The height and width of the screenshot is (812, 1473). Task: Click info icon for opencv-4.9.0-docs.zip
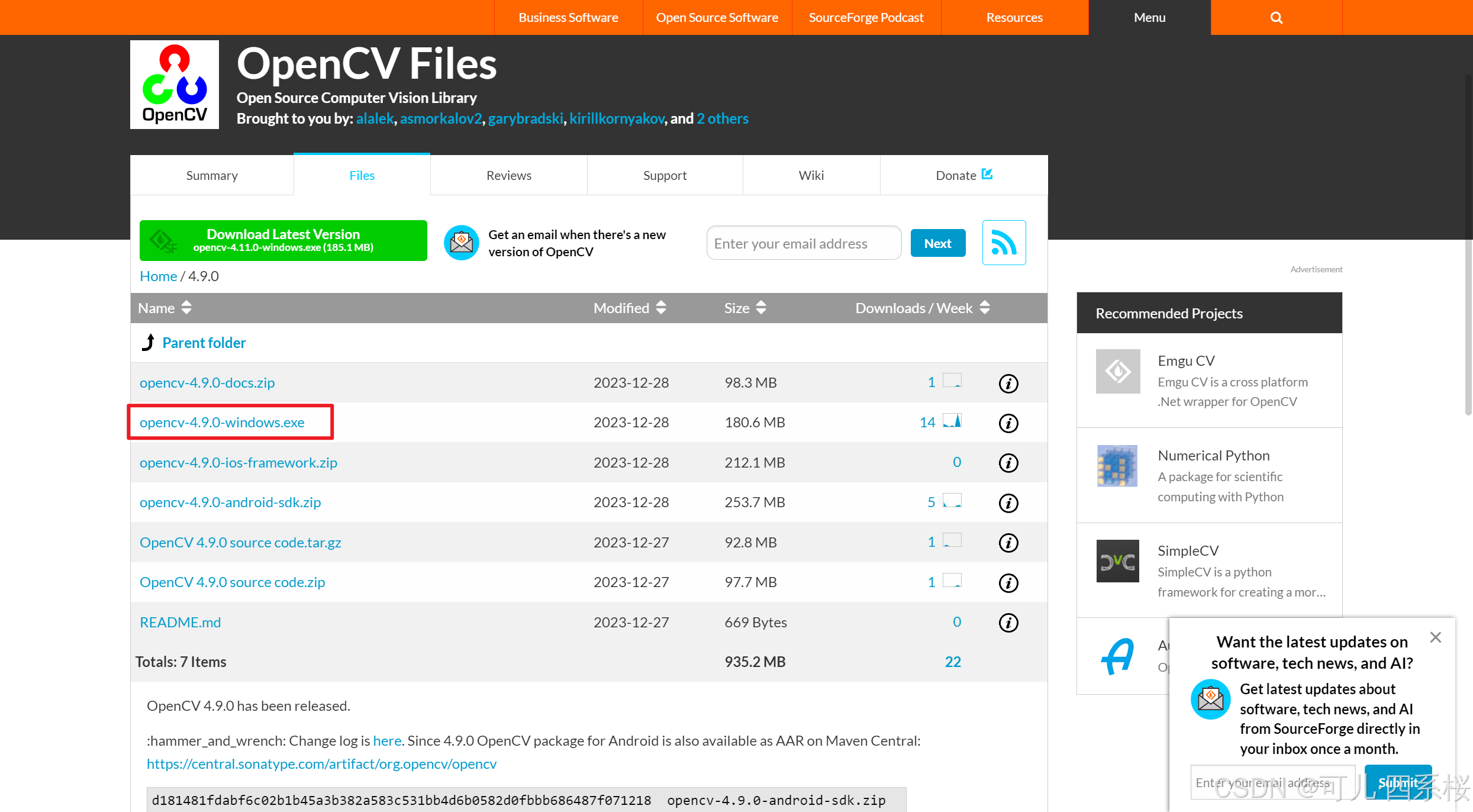tap(1008, 384)
